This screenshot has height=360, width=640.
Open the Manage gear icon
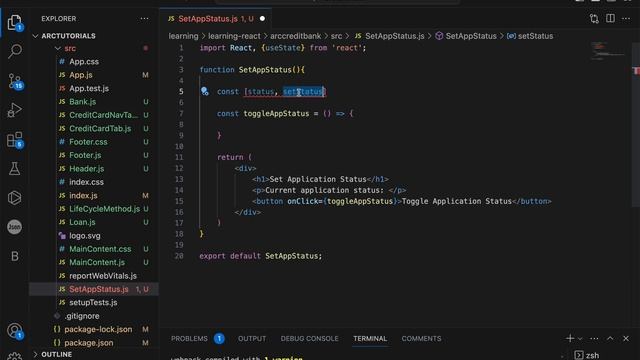tap(15, 356)
